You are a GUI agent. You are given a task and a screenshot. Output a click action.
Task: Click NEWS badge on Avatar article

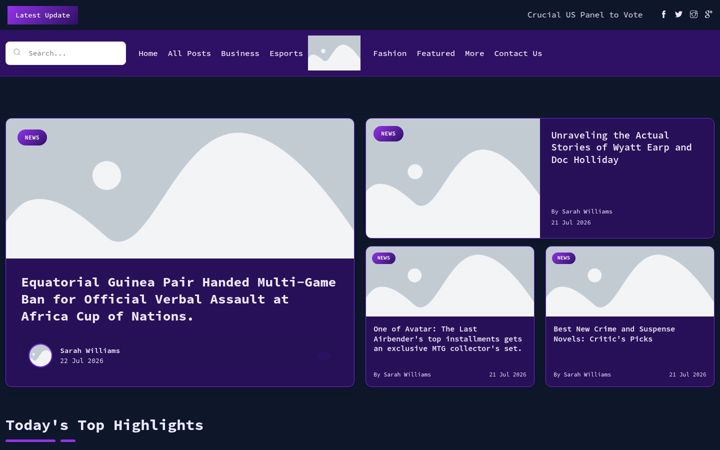pos(383,258)
